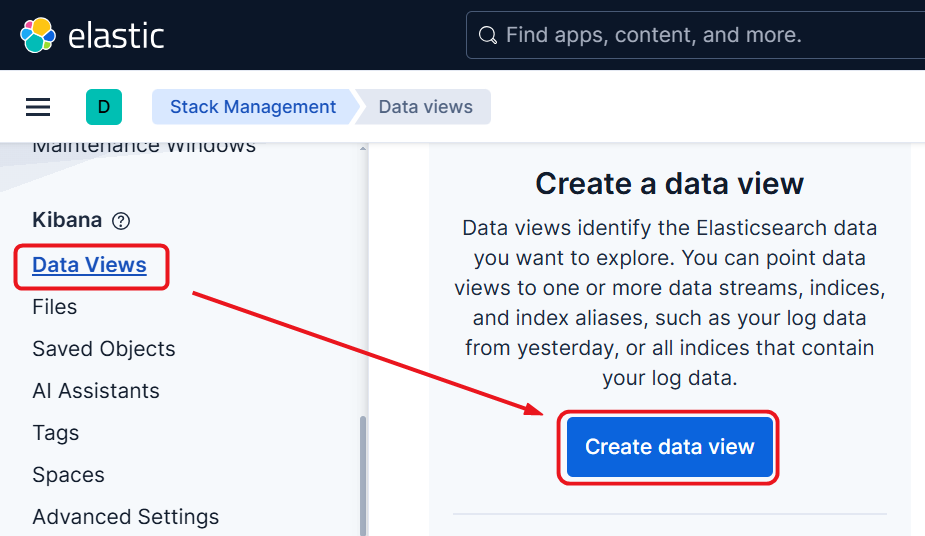The height and width of the screenshot is (536, 925).
Task: Click the Data views breadcrumb
Action: 425,107
